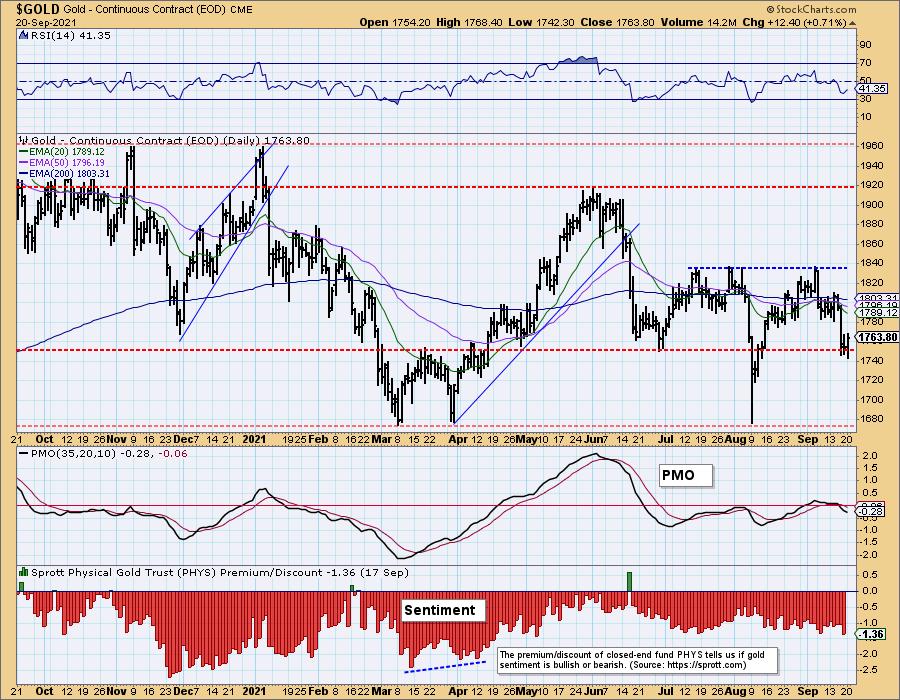Click the EMA(20) 1789.12 legend entry
This screenshot has height=700, width=900.
62,151
